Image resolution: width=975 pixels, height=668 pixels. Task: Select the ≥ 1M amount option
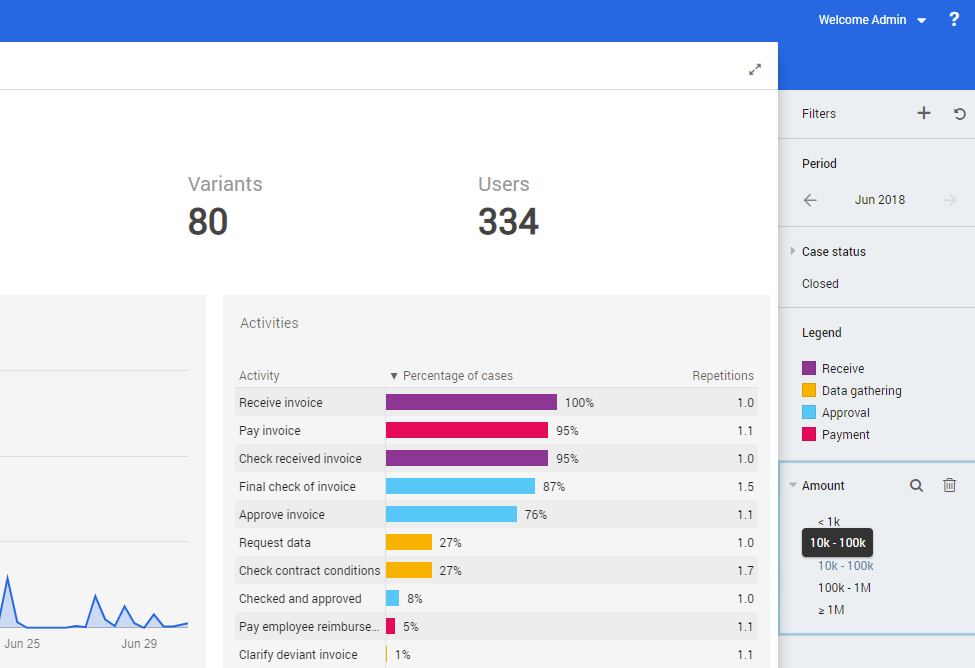[x=831, y=610]
